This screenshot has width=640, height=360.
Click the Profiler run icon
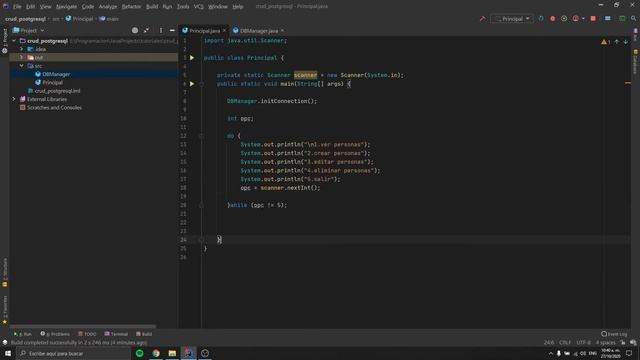[x=576, y=19]
